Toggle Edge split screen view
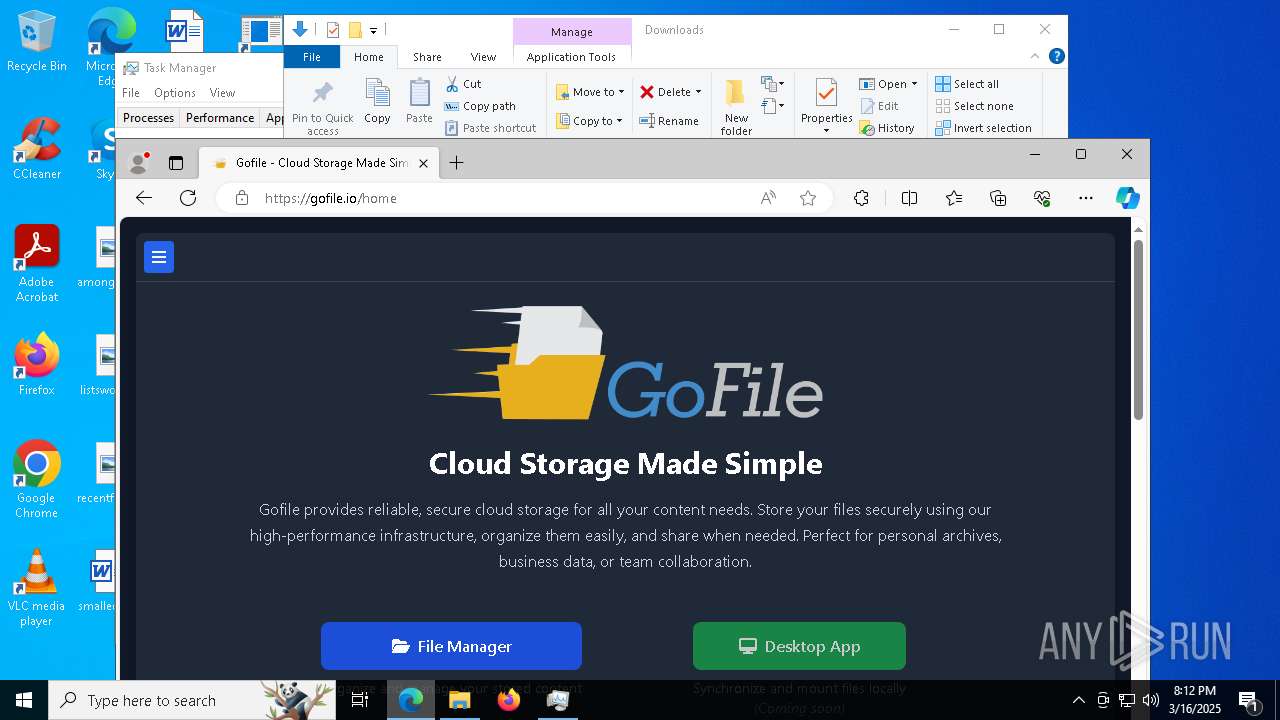This screenshot has height=720, width=1280. [x=909, y=198]
